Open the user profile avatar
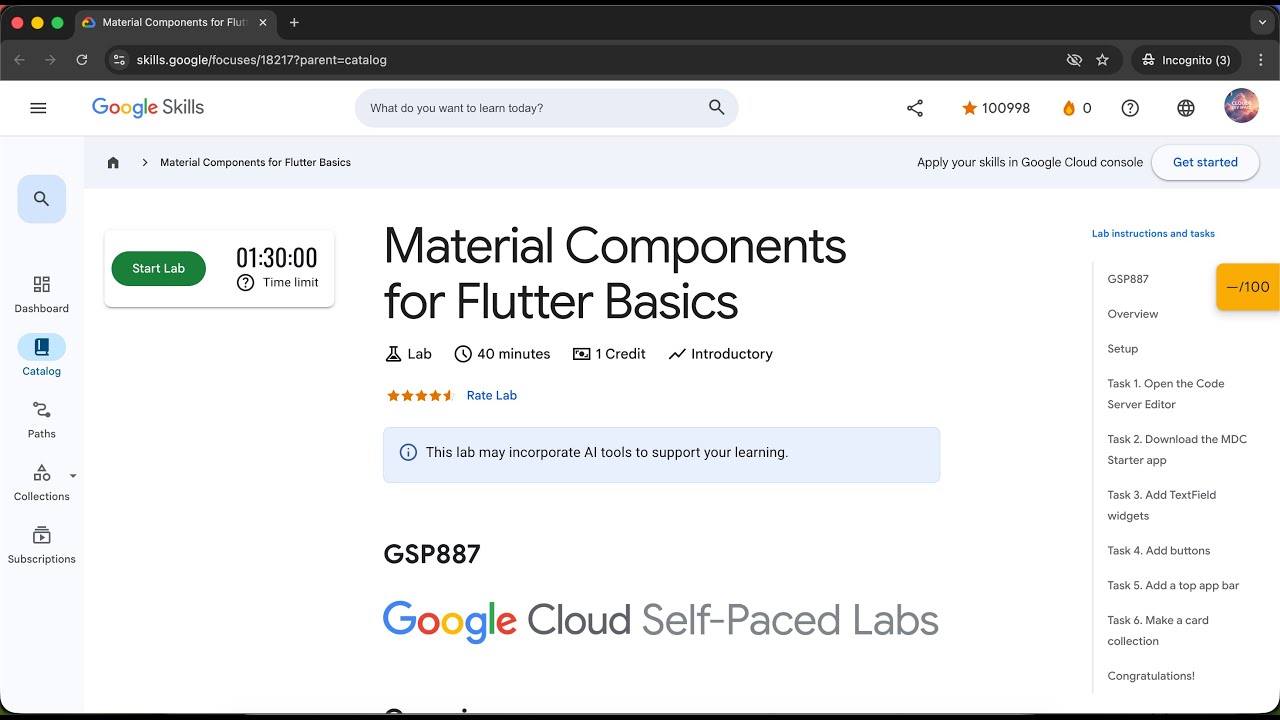This screenshot has width=1280, height=720. 1241,107
